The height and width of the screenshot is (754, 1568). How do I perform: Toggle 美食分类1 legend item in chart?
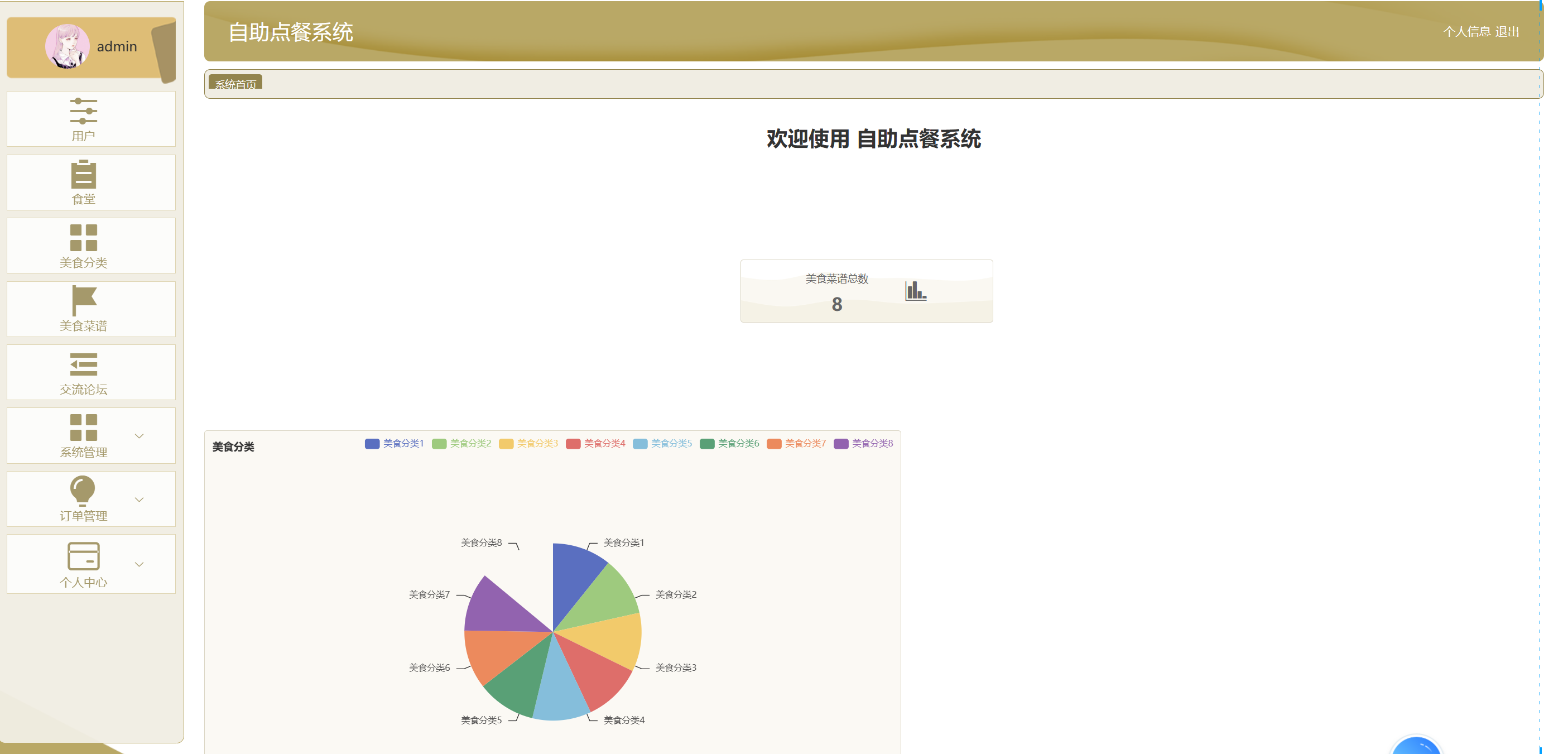pos(395,443)
